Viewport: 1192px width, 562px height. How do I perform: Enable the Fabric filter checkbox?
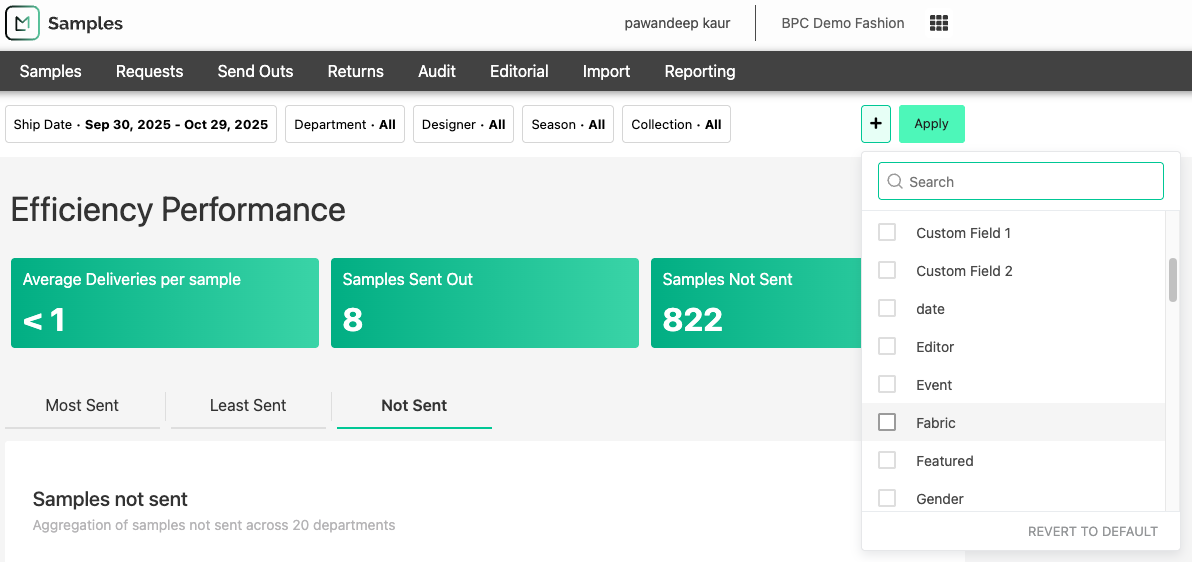click(x=887, y=423)
